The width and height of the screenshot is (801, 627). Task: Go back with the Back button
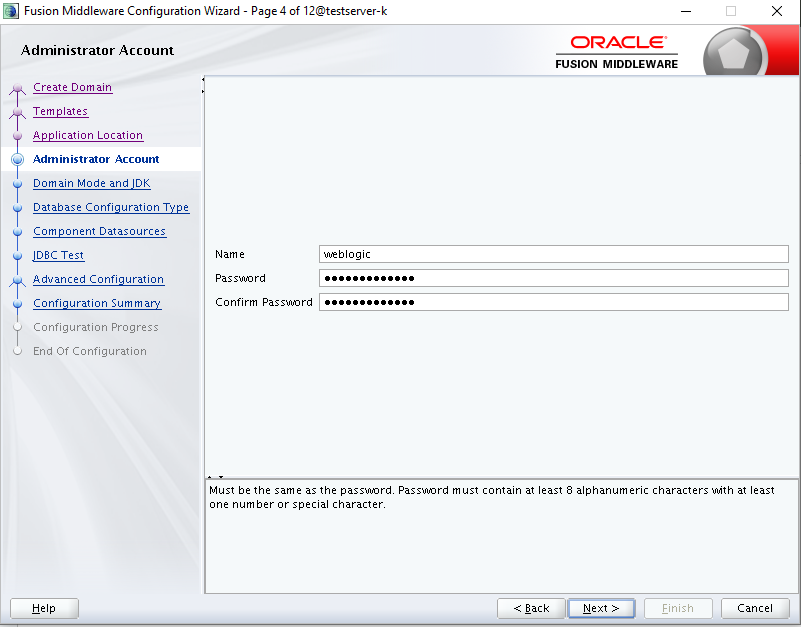tap(531, 608)
